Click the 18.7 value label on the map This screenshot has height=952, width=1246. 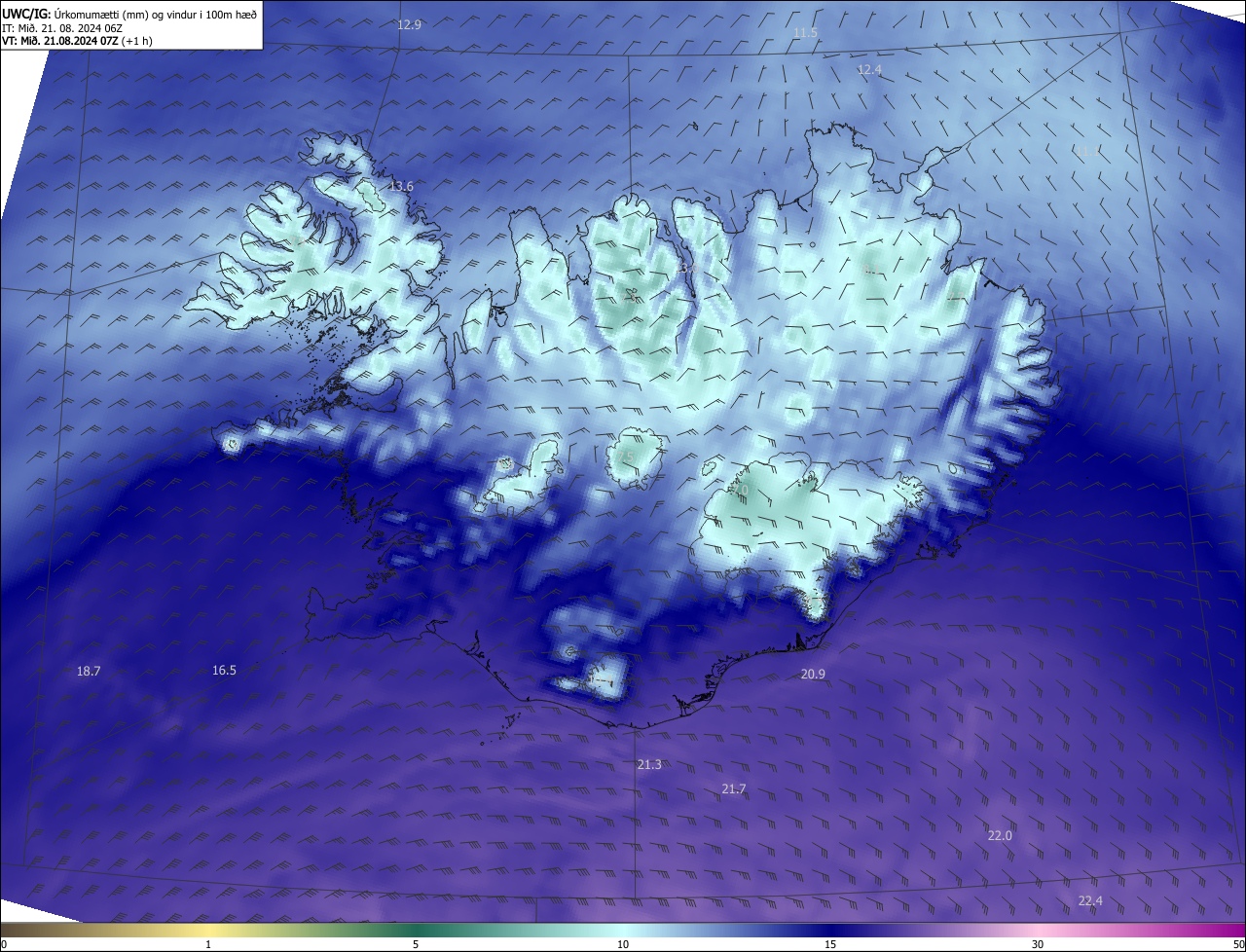(x=89, y=672)
